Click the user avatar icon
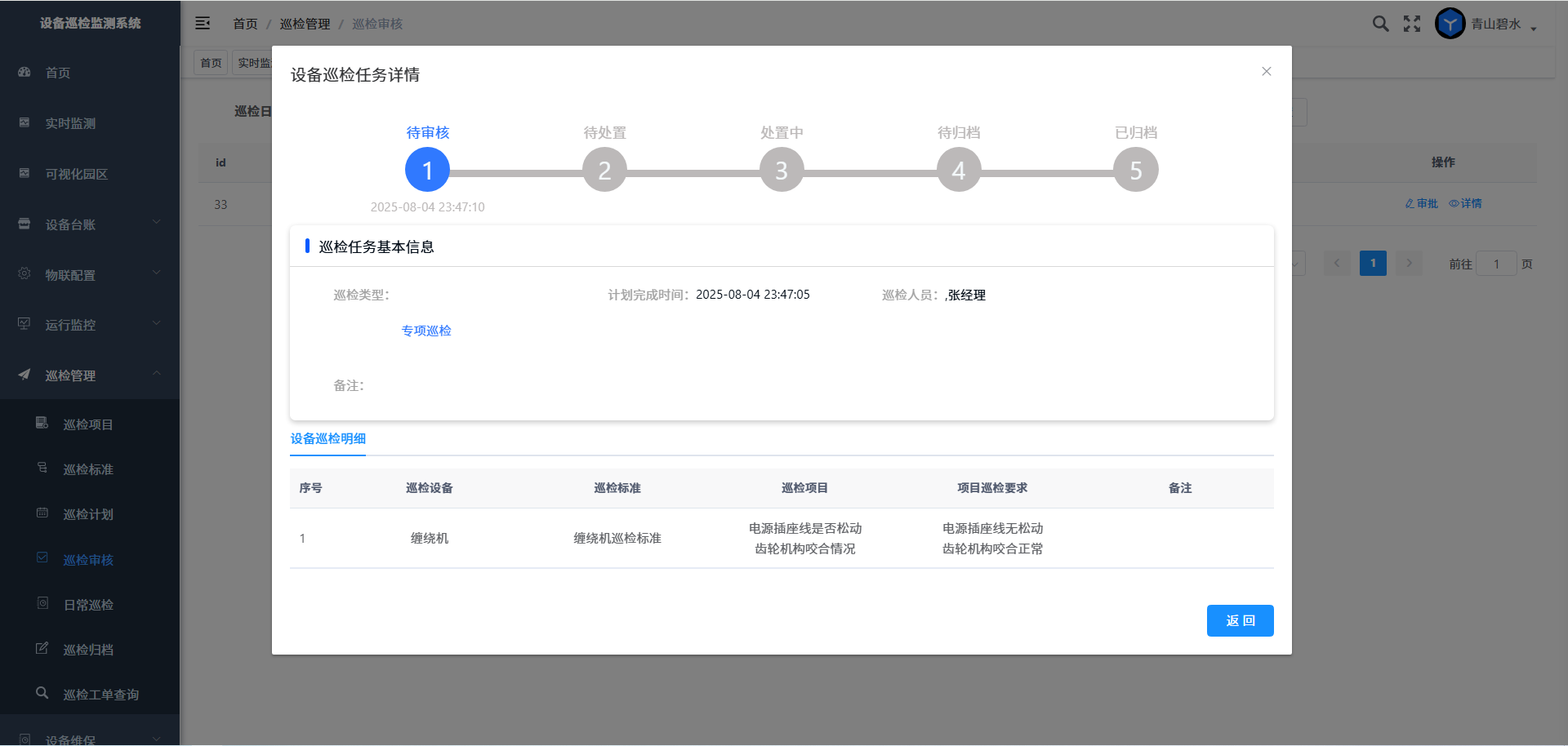Viewport: 1568px width, 746px height. tap(1450, 24)
